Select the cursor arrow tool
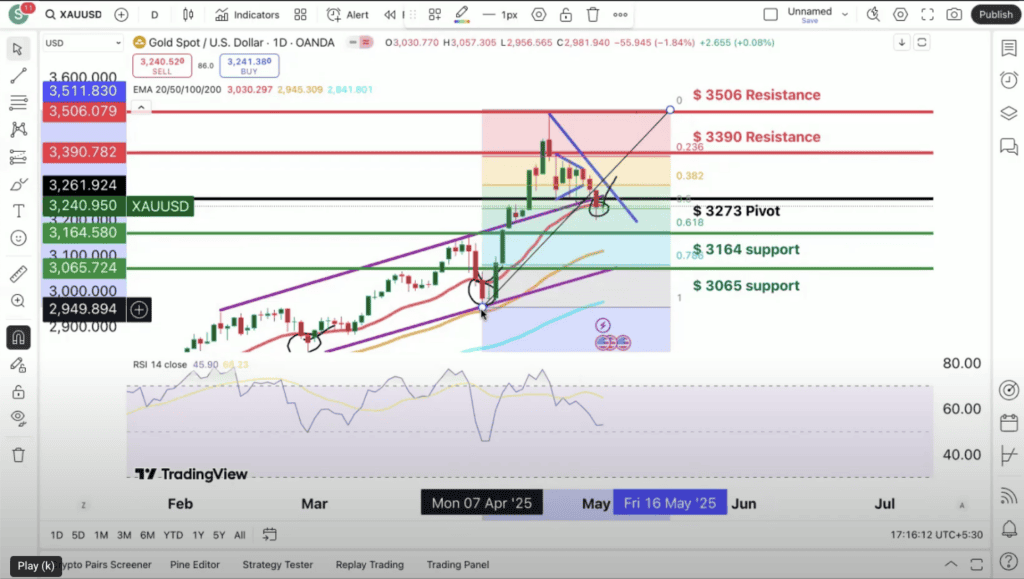This screenshot has width=1024, height=579. coord(18,49)
